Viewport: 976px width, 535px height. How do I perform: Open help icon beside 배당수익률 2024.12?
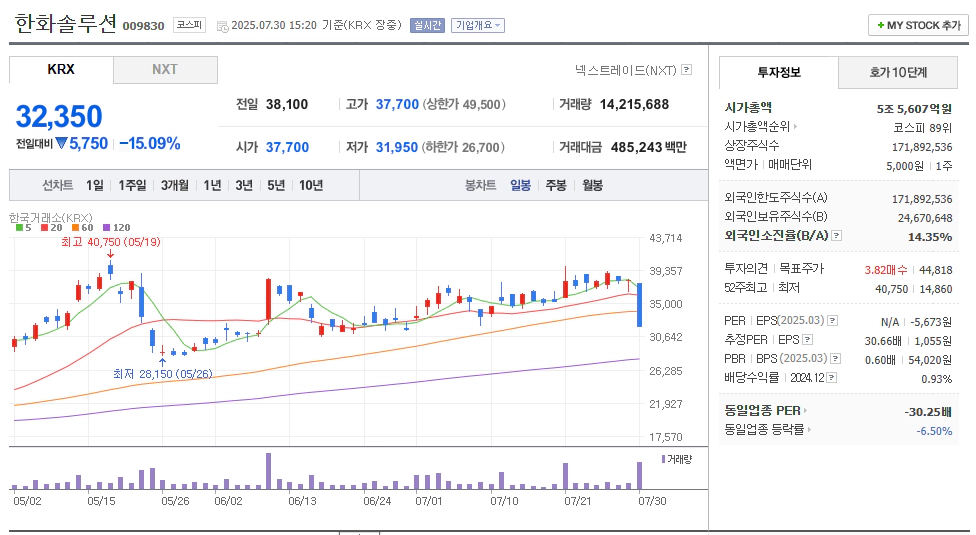coord(832,378)
